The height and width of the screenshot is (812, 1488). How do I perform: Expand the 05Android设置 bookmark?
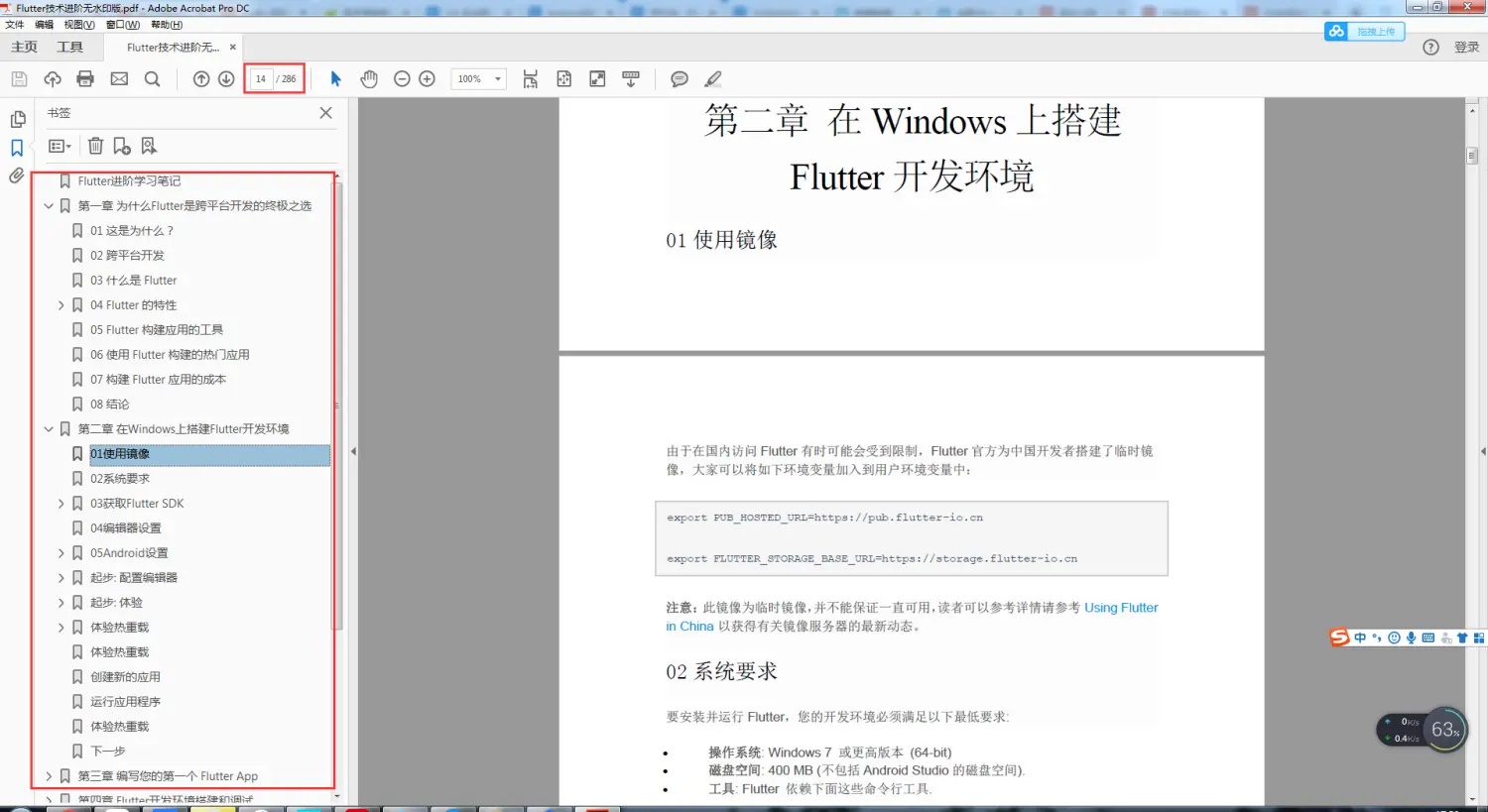pos(62,553)
